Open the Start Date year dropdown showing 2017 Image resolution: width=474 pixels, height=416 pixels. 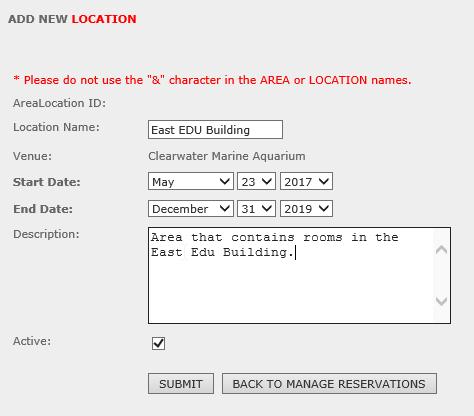(306, 181)
